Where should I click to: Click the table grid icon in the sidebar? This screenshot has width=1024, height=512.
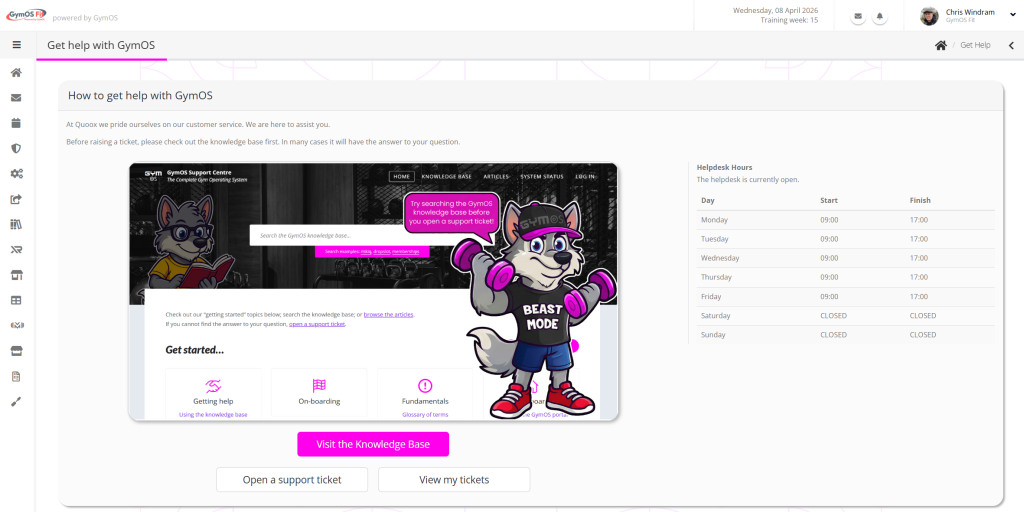16,300
